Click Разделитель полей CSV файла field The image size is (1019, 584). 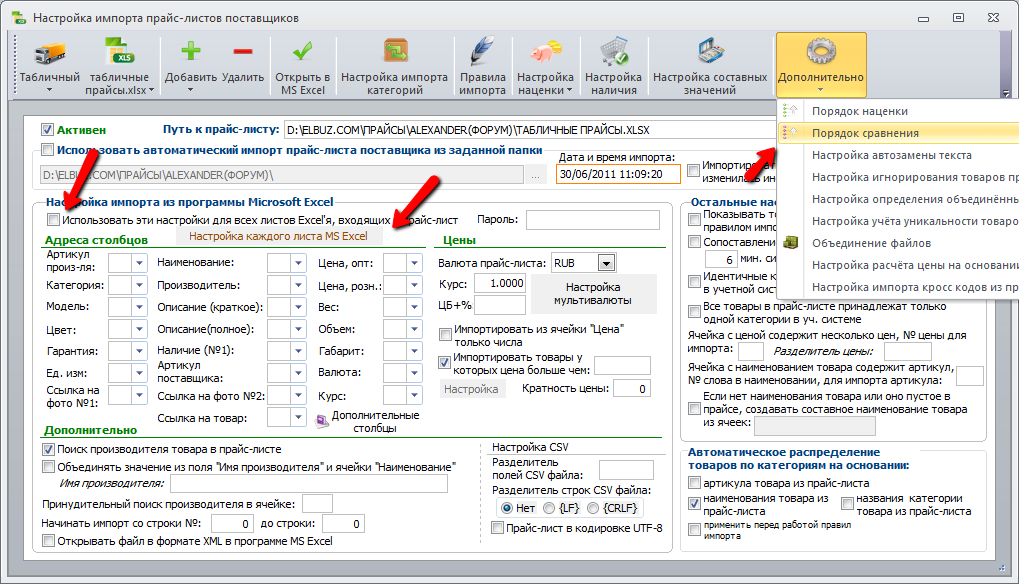pos(626,470)
